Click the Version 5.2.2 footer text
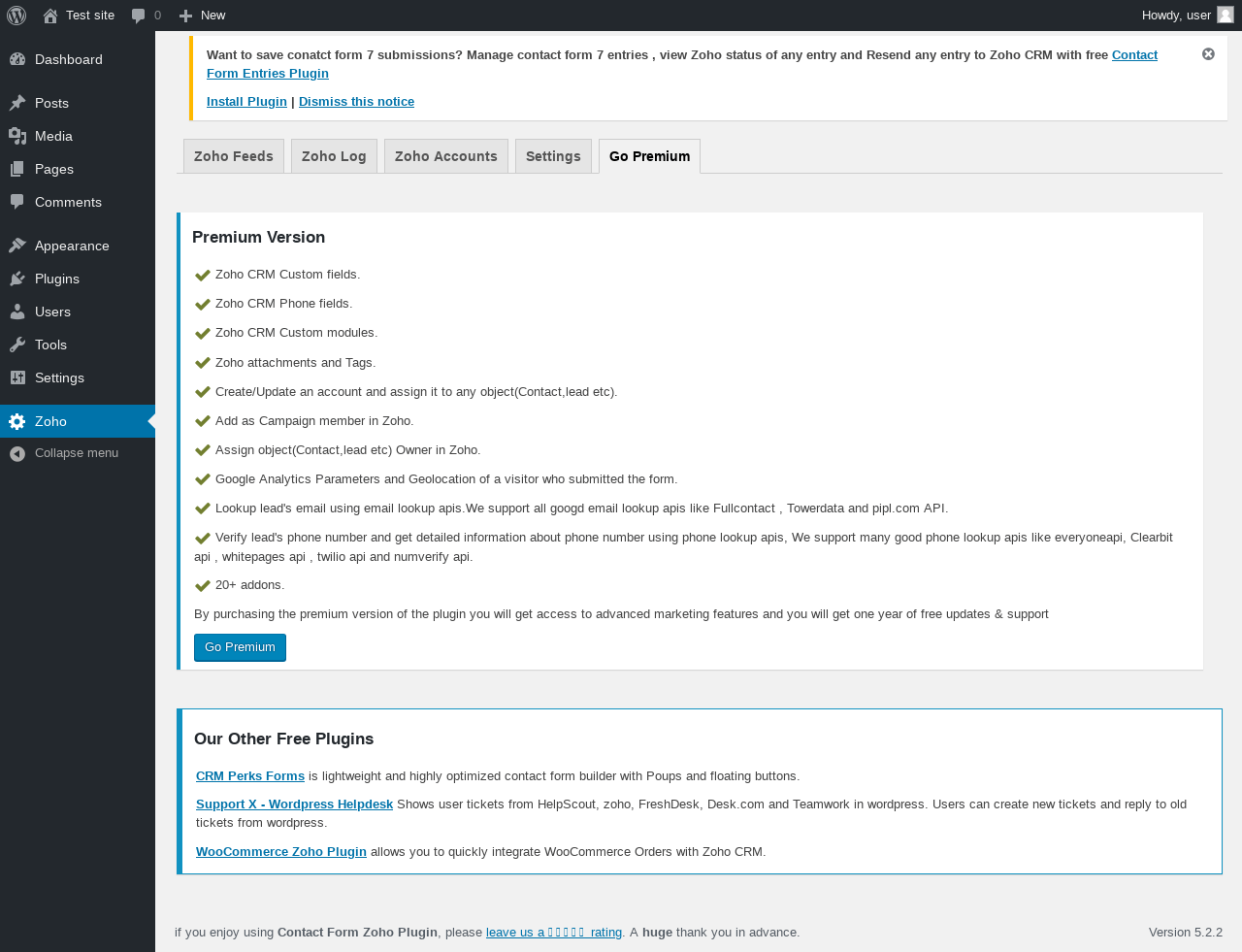Viewport: 1242px width, 952px height. (x=1186, y=932)
